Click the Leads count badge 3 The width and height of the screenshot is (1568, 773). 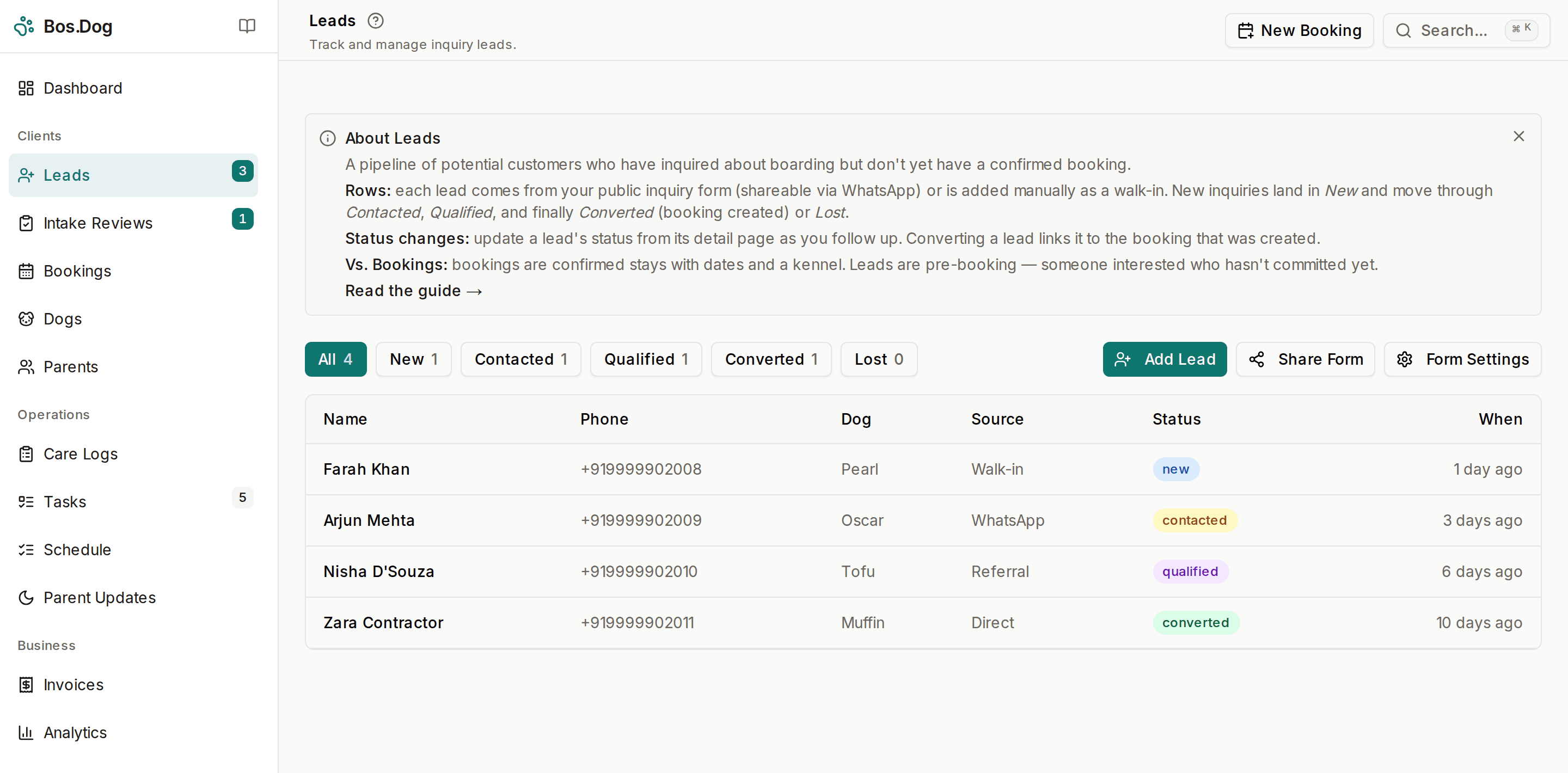coord(242,171)
